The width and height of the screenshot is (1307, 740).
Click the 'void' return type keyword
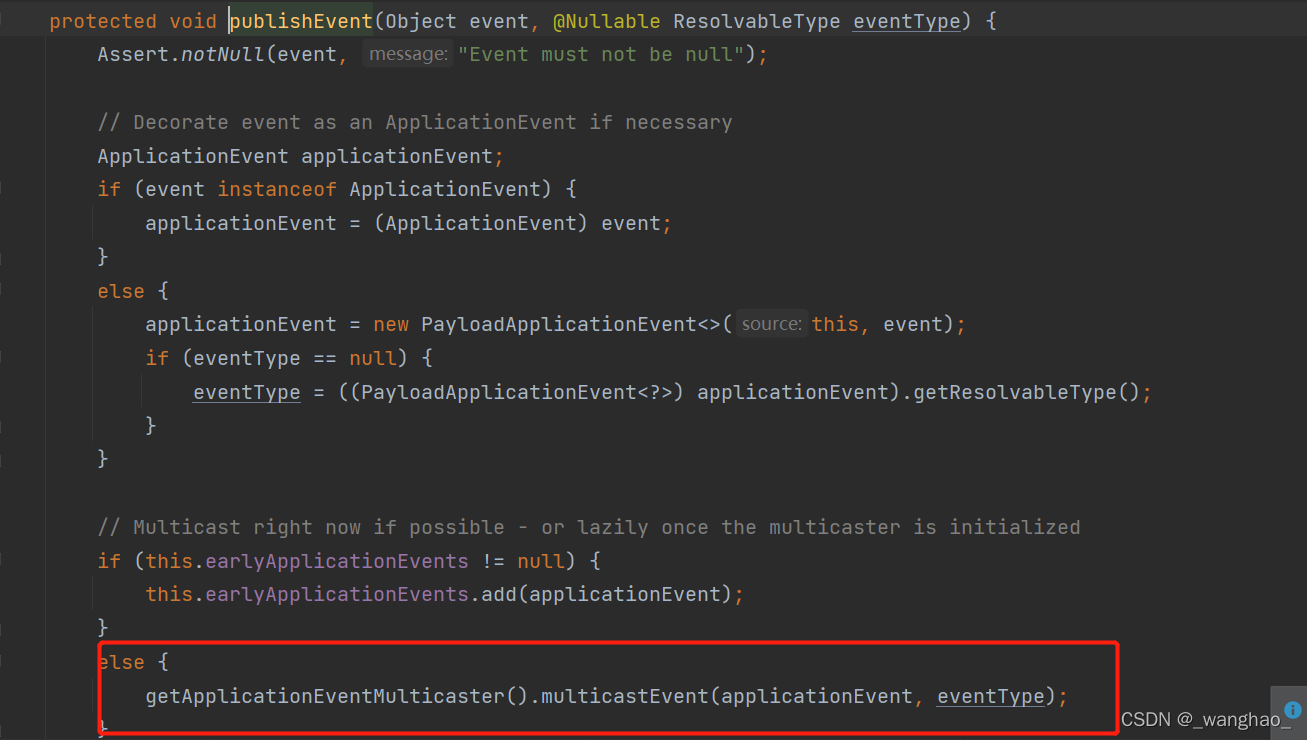point(193,21)
